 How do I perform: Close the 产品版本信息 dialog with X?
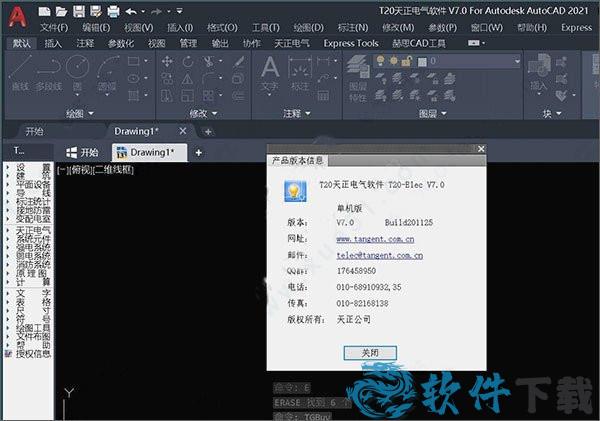pos(481,149)
